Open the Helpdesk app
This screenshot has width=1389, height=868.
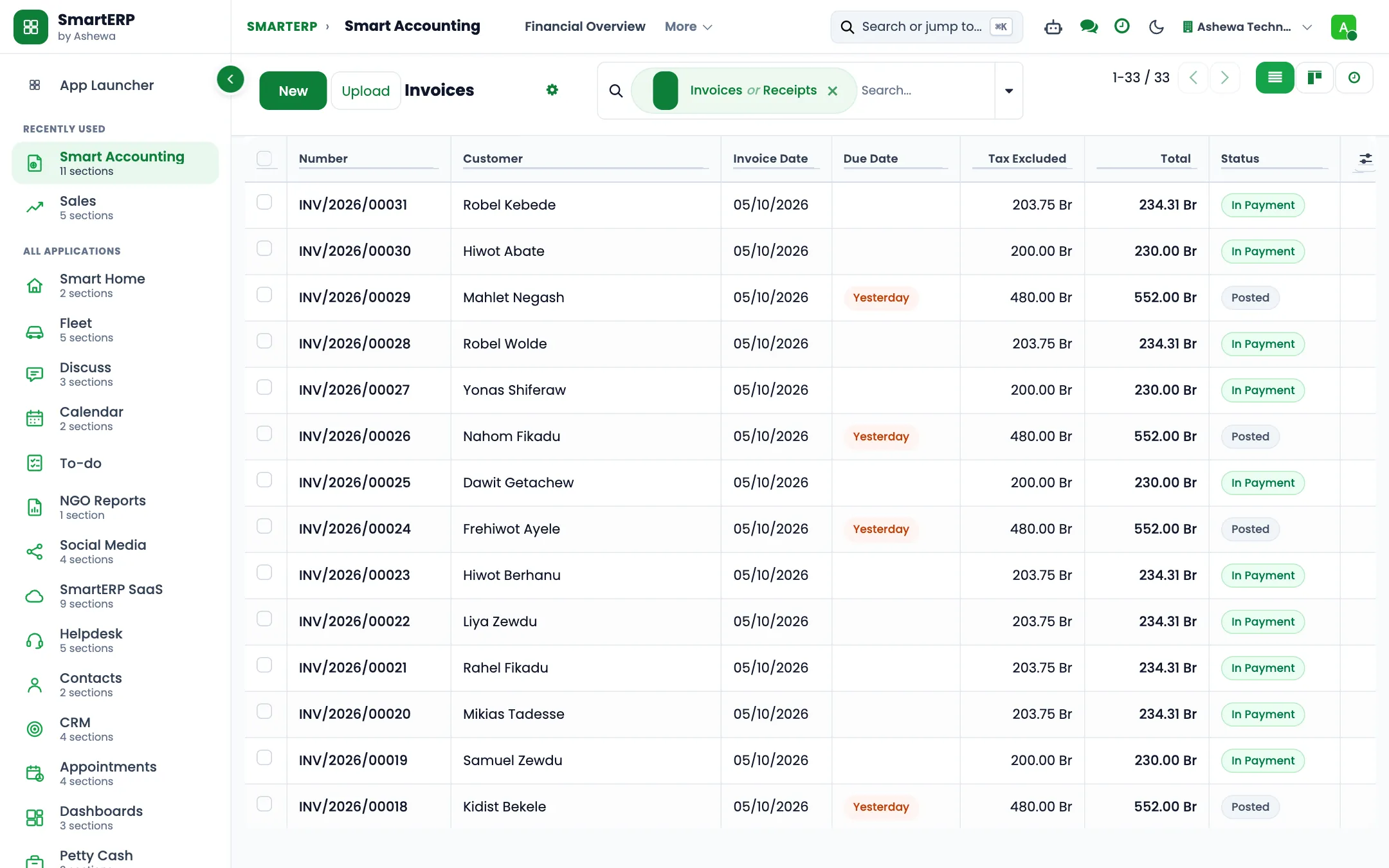tap(115, 640)
